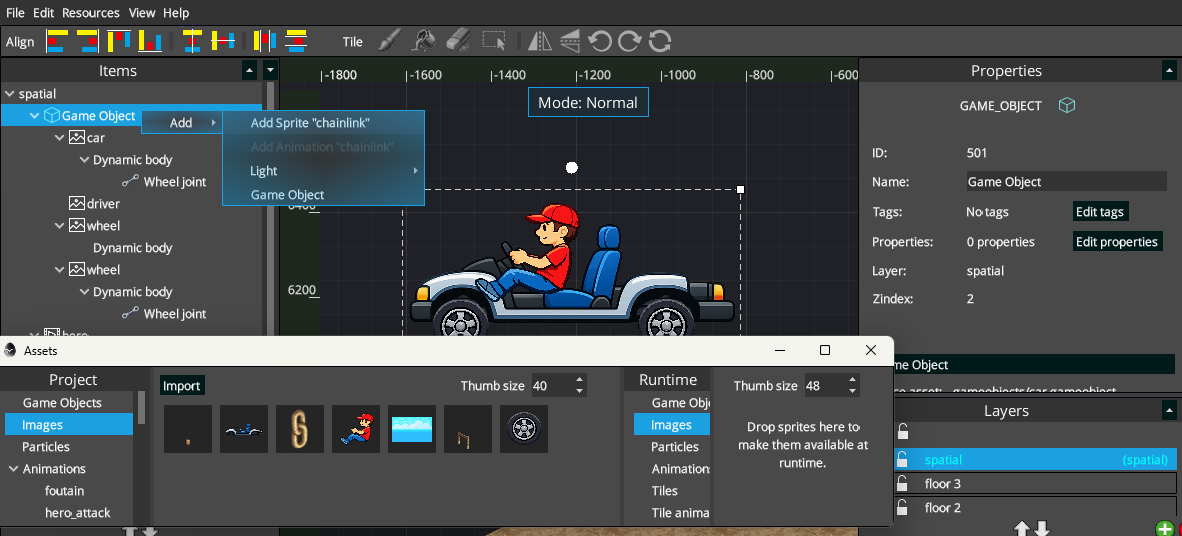Collapse the Layers panel with the up arrow
The image size is (1182, 536).
tap(1169, 411)
